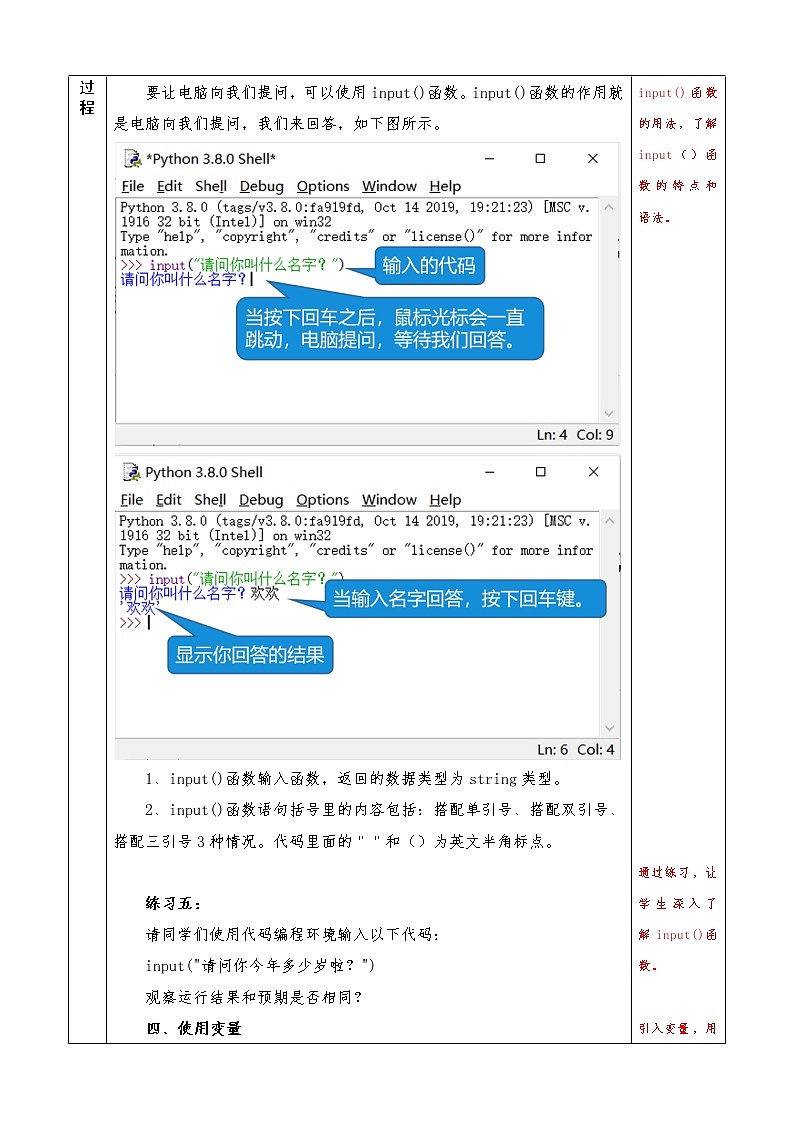Close the lower Python 3.8.0 Shell window
Image resolution: width=794 pixels, height=1123 pixels.
[x=594, y=472]
